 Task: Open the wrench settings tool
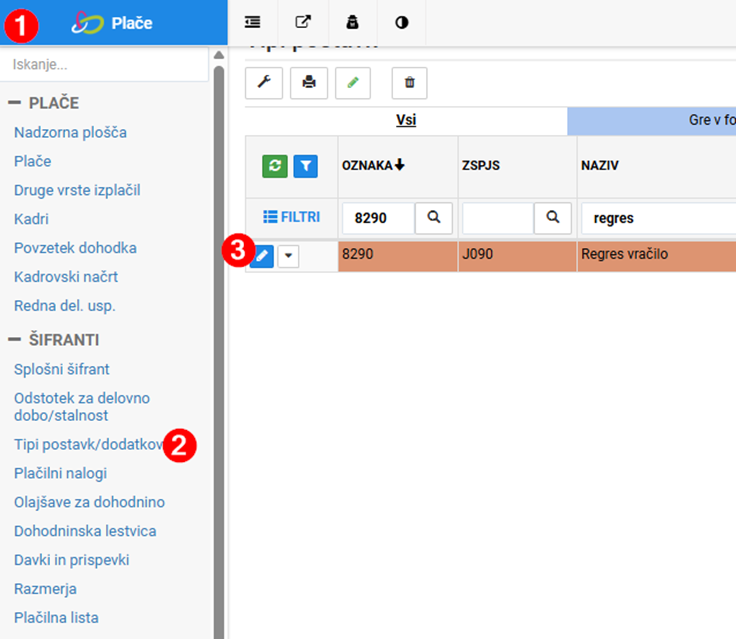point(264,83)
